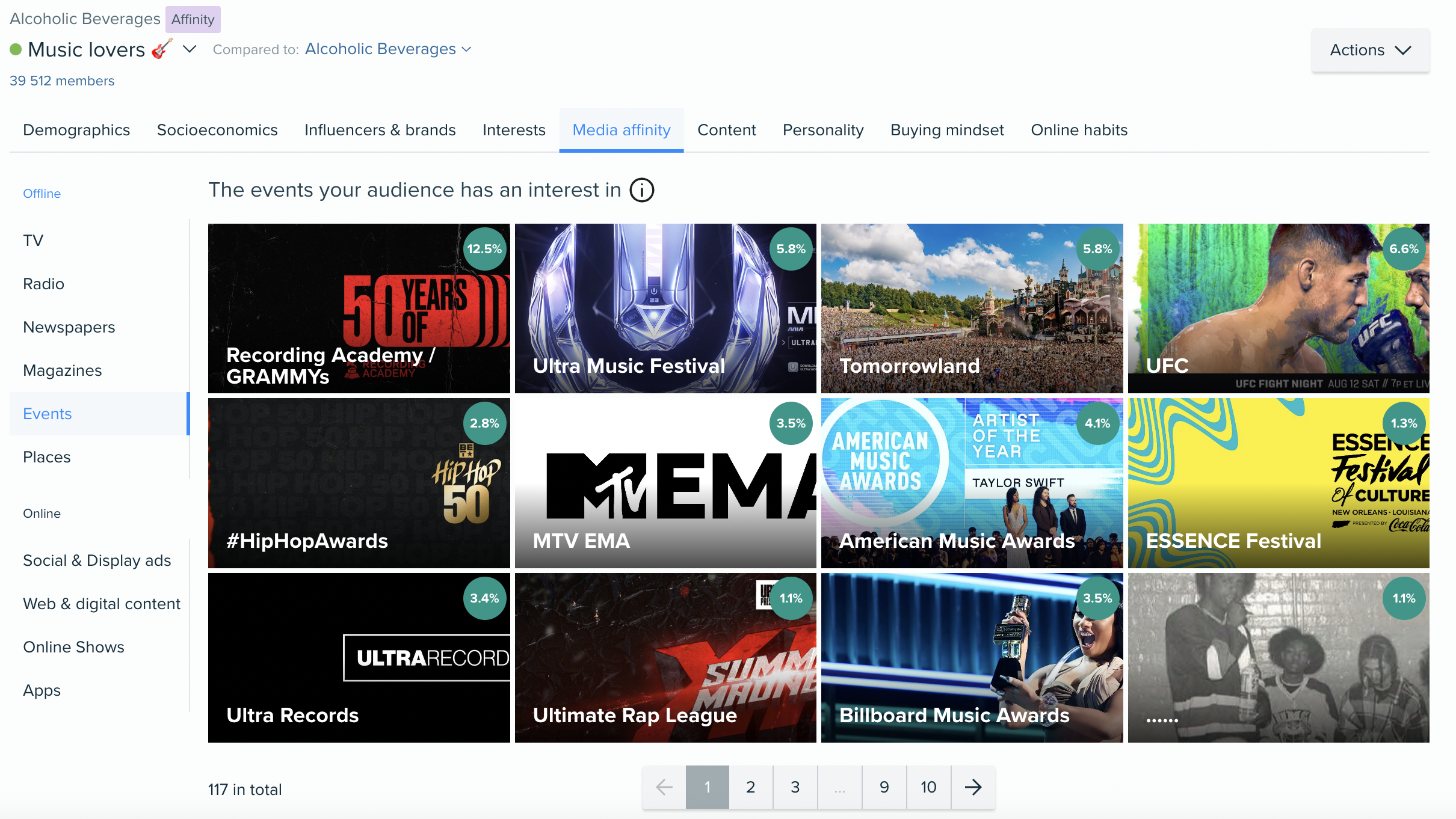Click the Offline section label
Viewport: 1456px width, 819px height.
pos(42,194)
